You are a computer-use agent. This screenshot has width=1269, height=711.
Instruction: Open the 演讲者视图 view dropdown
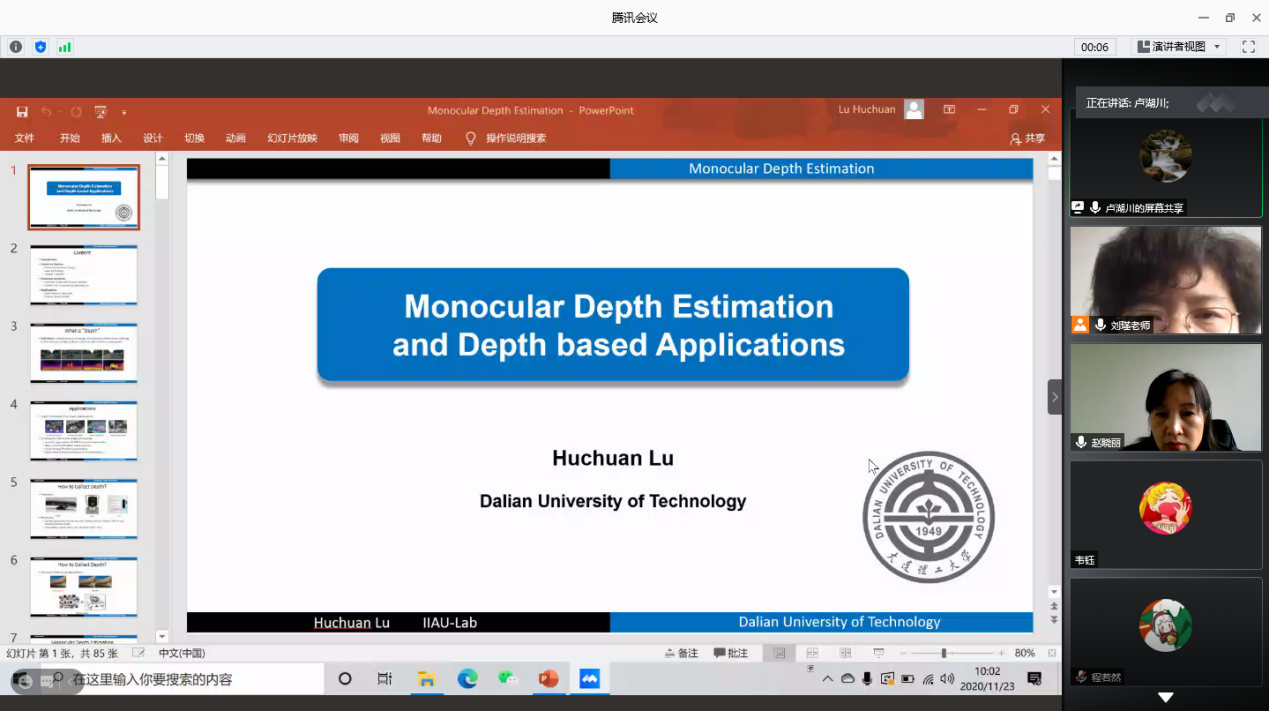point(1180,47)
